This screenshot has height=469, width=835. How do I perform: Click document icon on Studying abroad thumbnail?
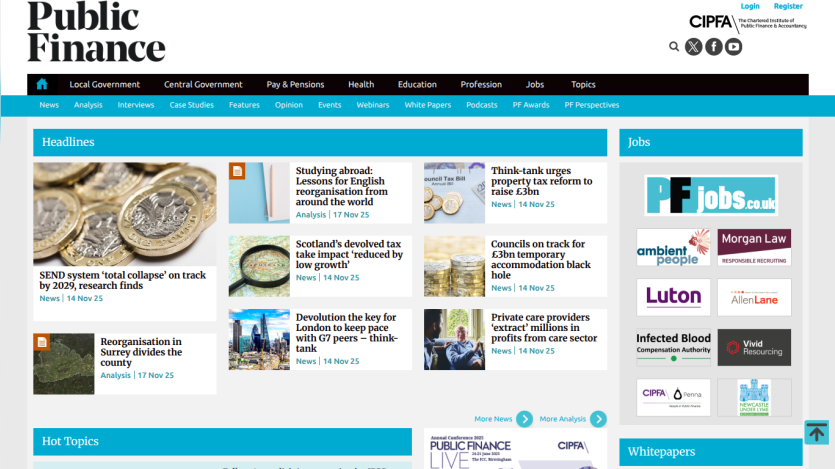tap(237, 171)
